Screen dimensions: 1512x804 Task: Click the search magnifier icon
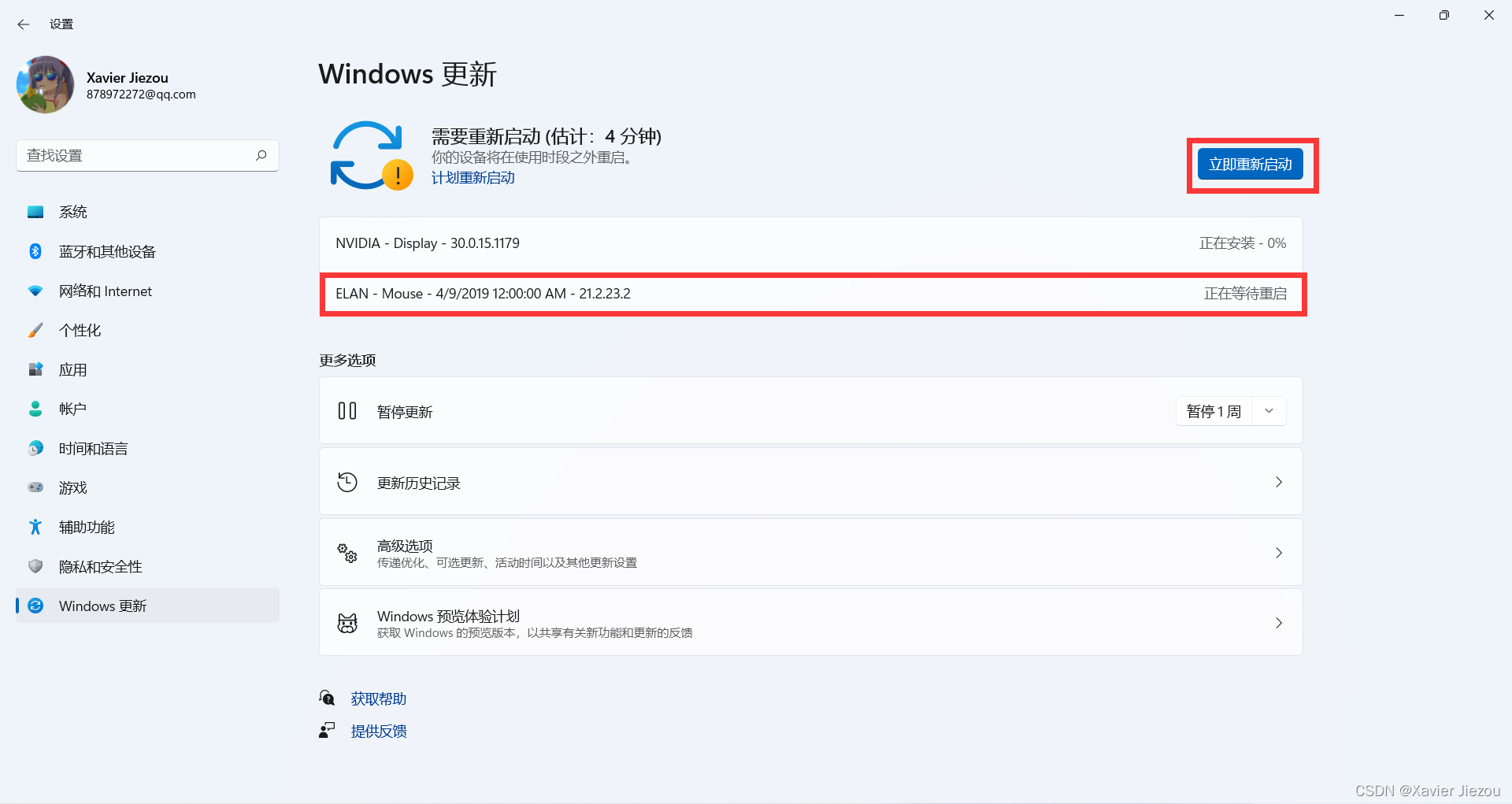[x=261, y=155]
